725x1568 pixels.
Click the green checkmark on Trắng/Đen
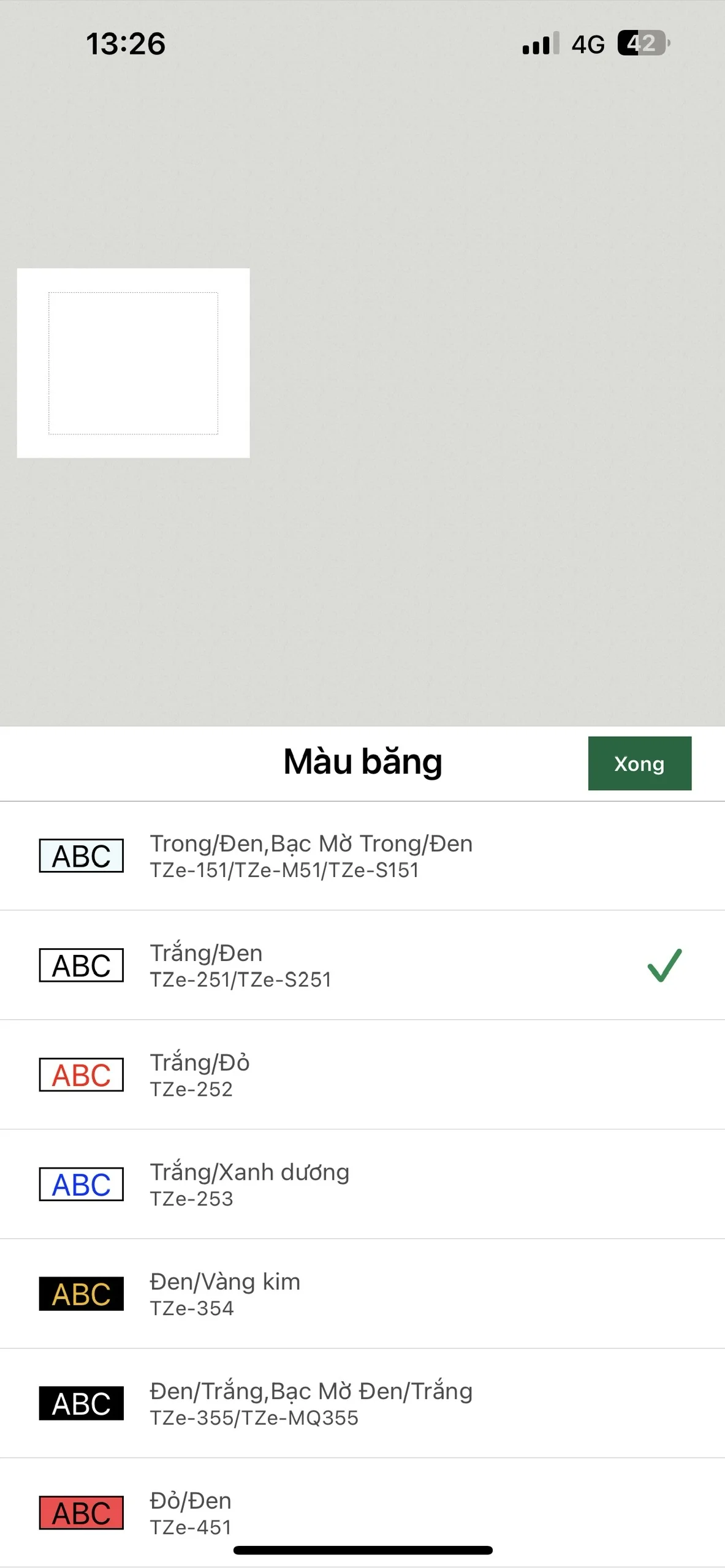pyautogui.click(x=664, y=965)
